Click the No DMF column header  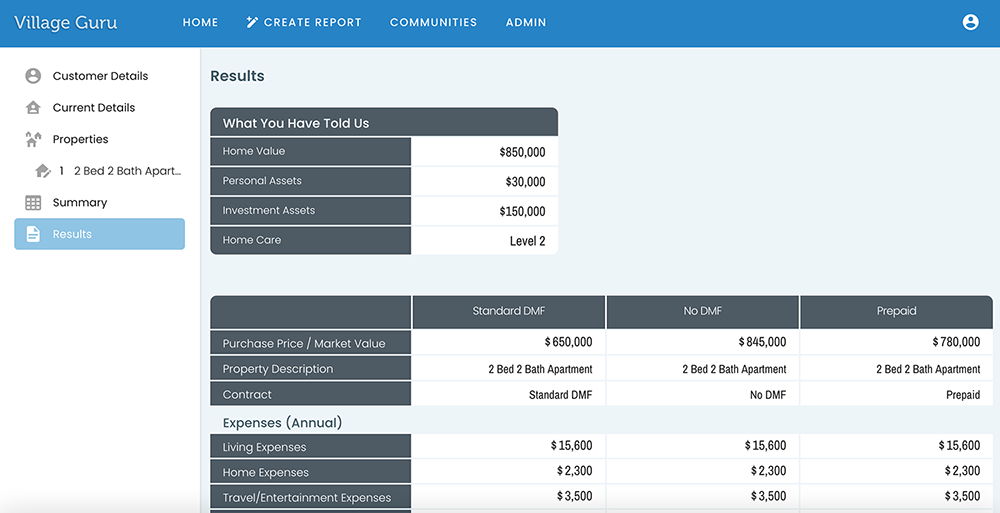tap(702, 311)
